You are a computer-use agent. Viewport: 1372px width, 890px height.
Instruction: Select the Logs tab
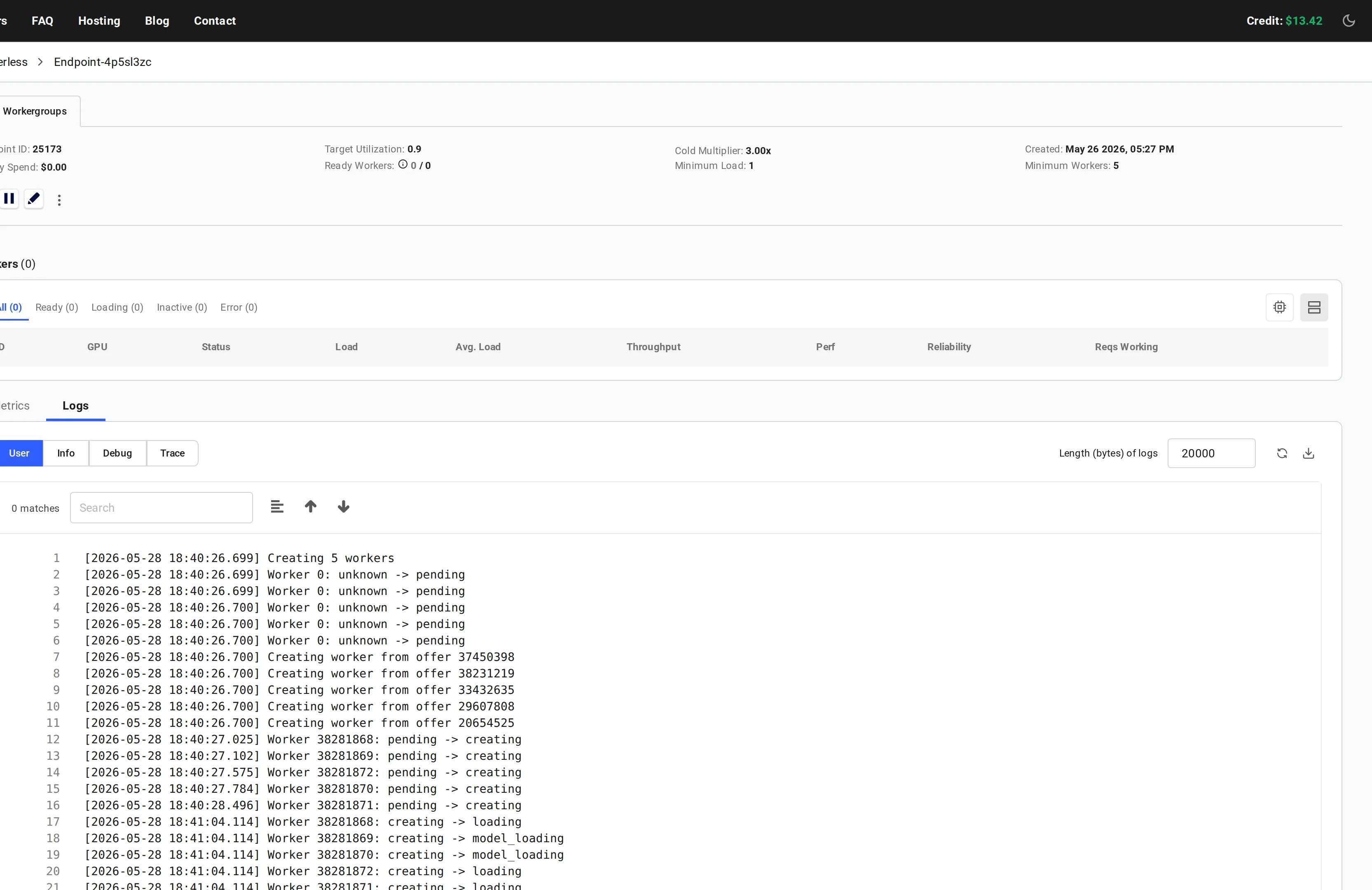tap(75, 406)
